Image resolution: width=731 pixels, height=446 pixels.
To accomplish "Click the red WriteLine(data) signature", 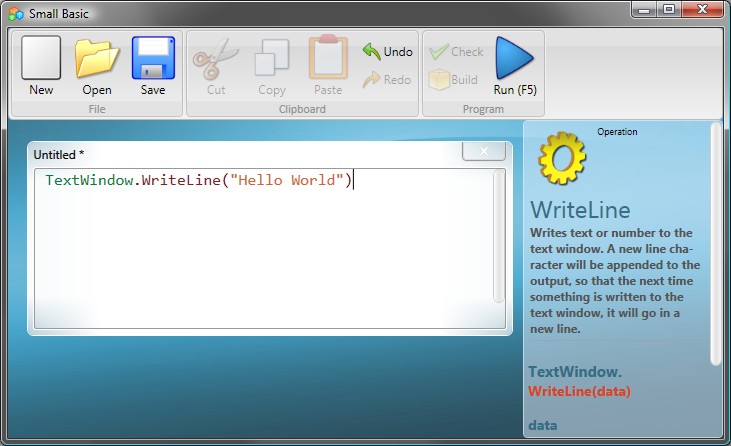I will pos(579,391).
